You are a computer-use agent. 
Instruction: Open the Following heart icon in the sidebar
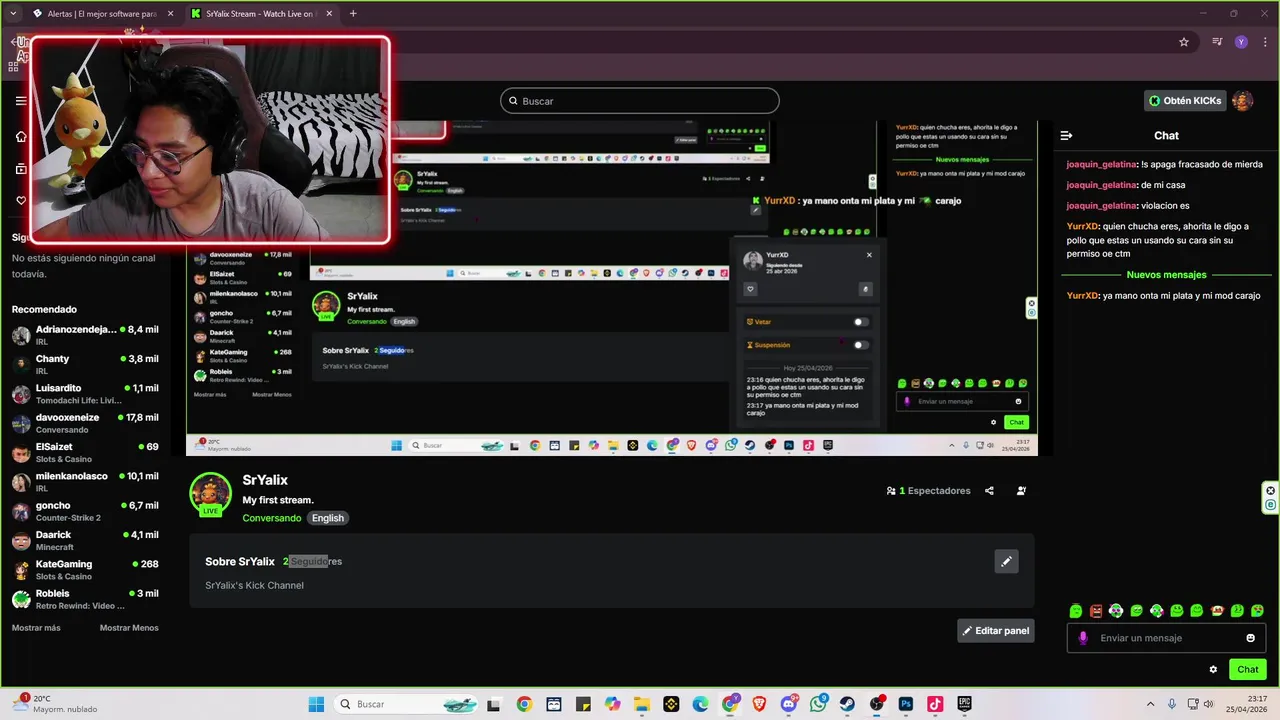[x=21, y=200]
